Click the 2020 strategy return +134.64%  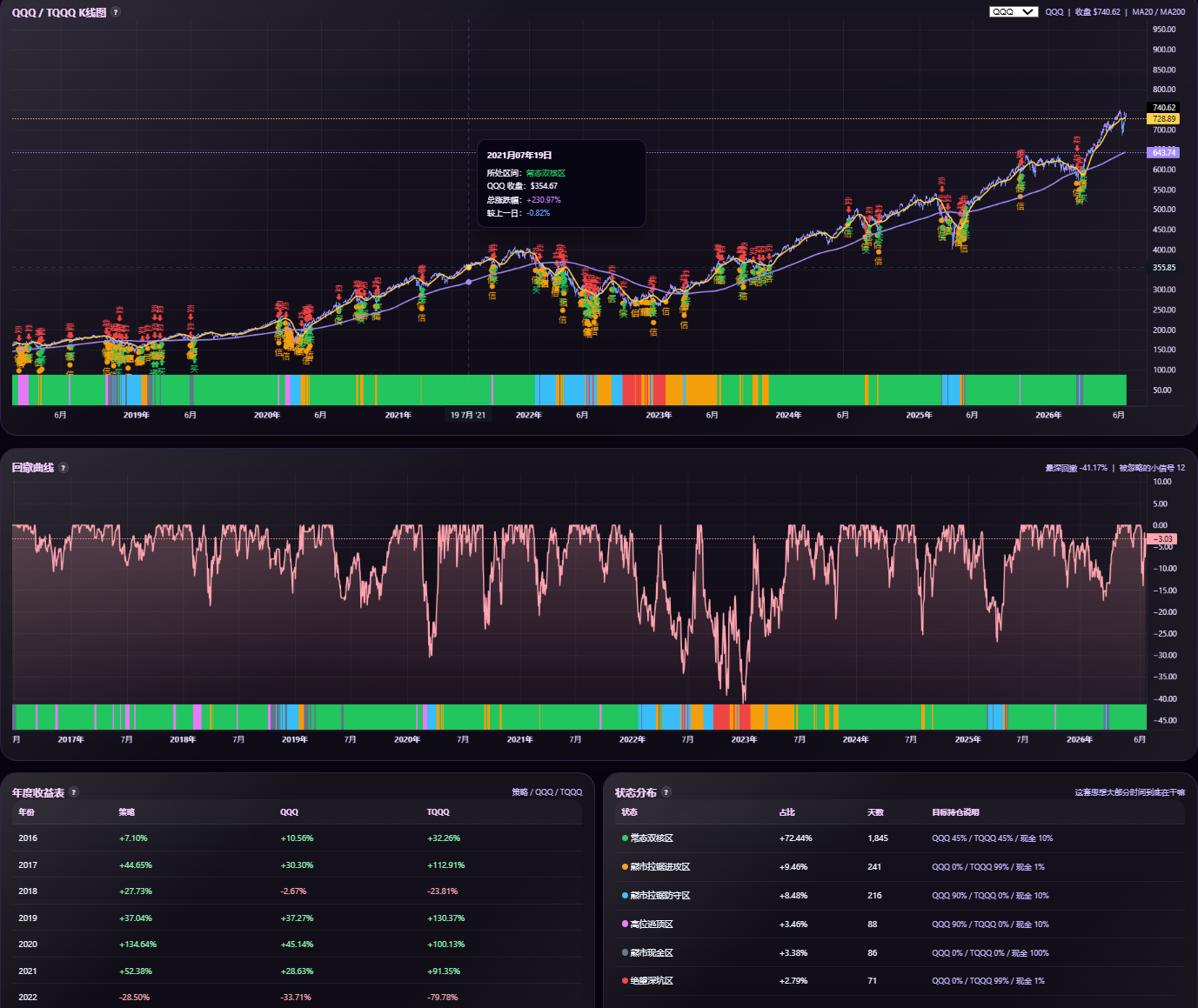point(137,945)
